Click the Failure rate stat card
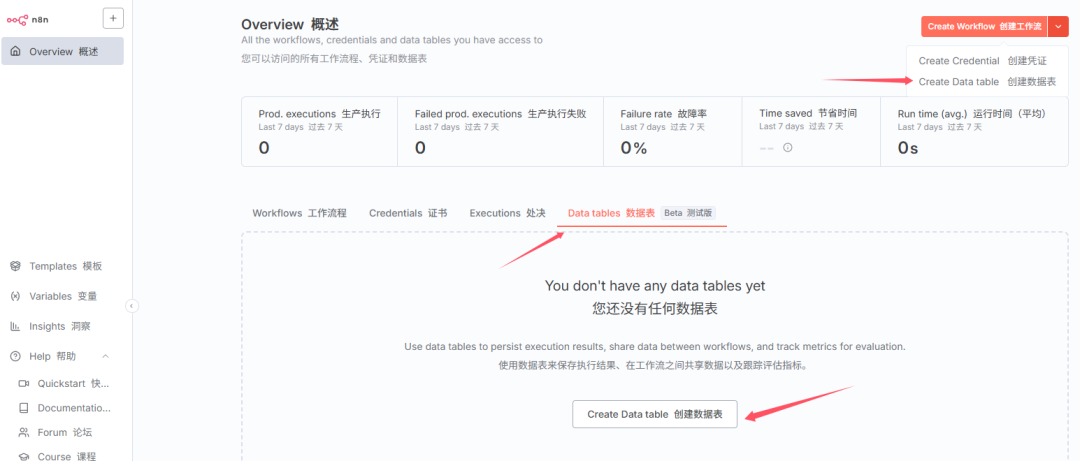 tap(673, 132)
